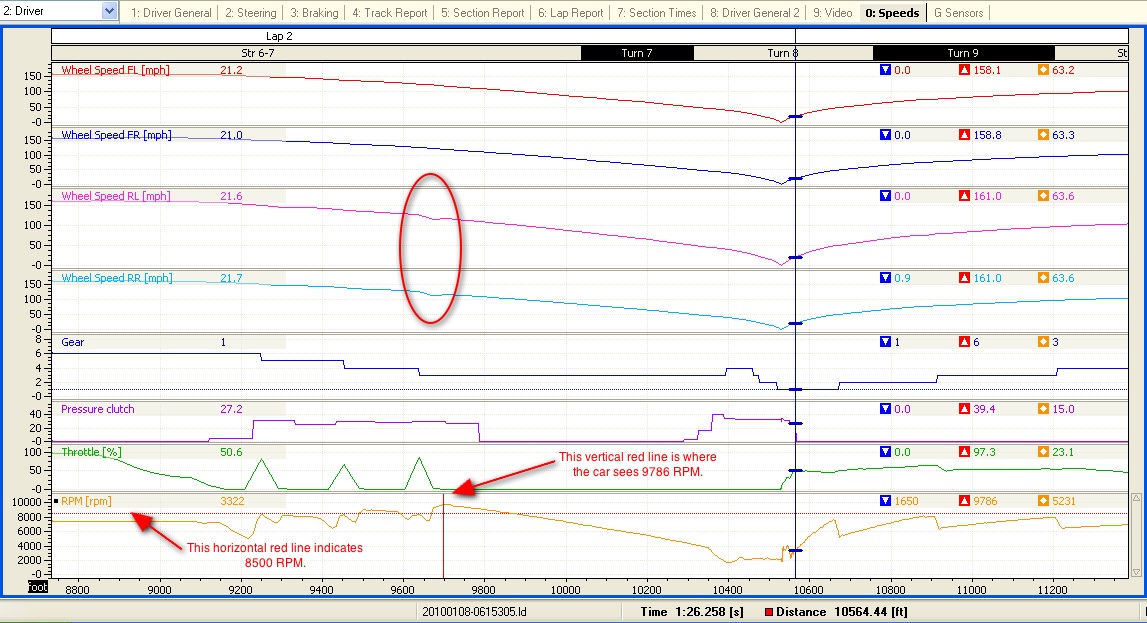Click the Throttle minimum value icon
This screenshot has height=623, width=1147.
pos(885,452)
